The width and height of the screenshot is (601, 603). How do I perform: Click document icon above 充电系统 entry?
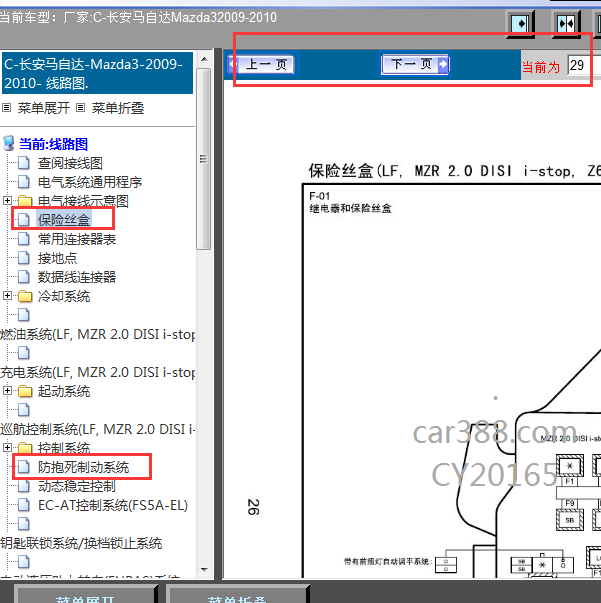[24, 353]
